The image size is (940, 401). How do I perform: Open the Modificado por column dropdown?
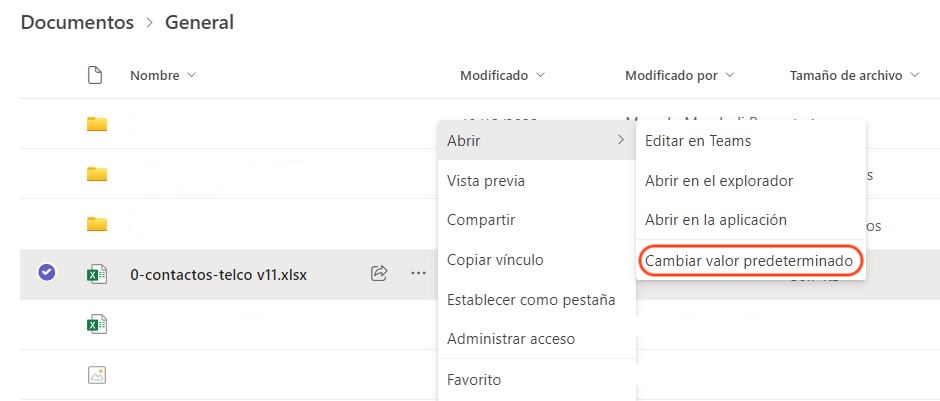tap(730, 76)
